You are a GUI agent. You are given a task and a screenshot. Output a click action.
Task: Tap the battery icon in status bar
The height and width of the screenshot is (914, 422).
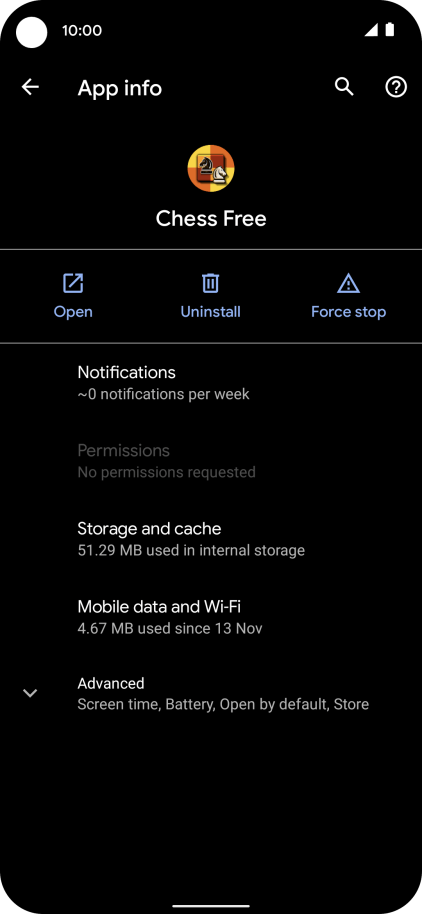(x=390, y=30)
